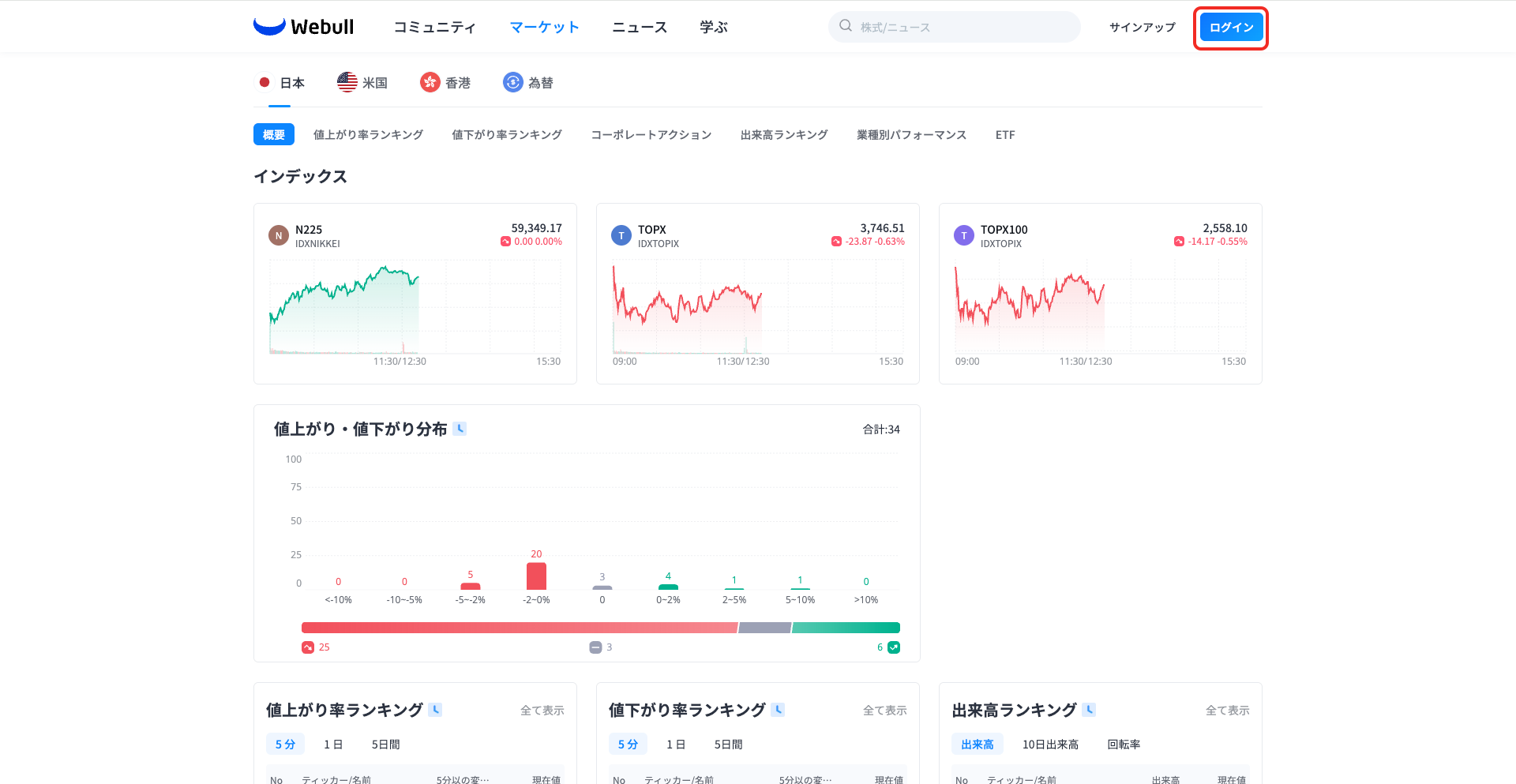Click the 株式/ニュース search field
Image resolution: width=1516 pixels, height=784 pixels.
click(963, 27)
